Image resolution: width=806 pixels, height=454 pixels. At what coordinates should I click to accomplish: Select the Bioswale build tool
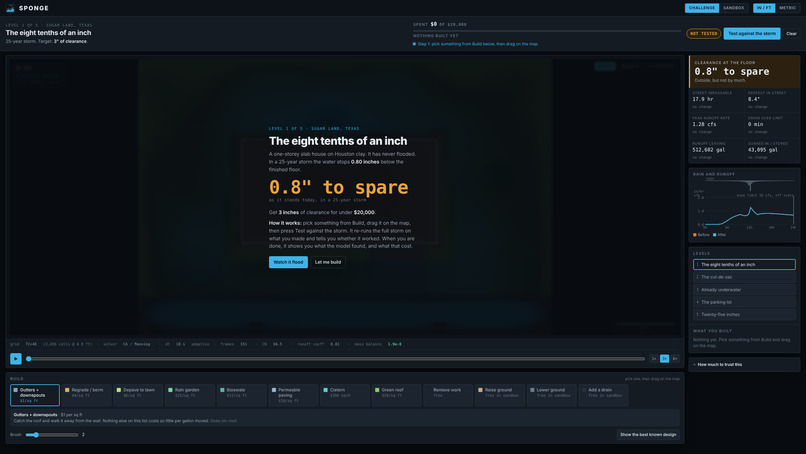(x=242, y=395)
